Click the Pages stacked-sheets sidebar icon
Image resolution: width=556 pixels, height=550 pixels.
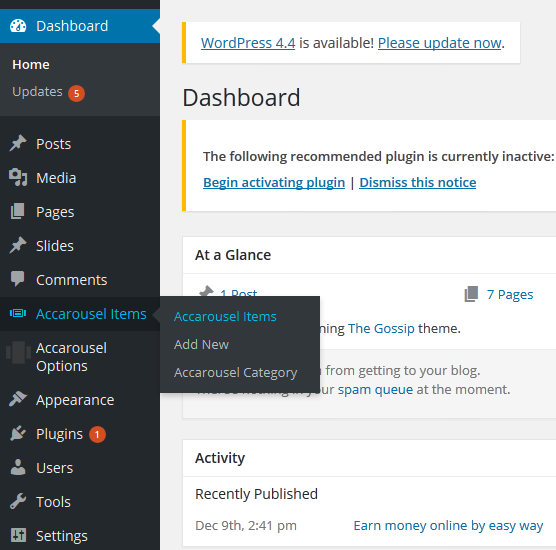pyautogui.click(x=18, y=211)
